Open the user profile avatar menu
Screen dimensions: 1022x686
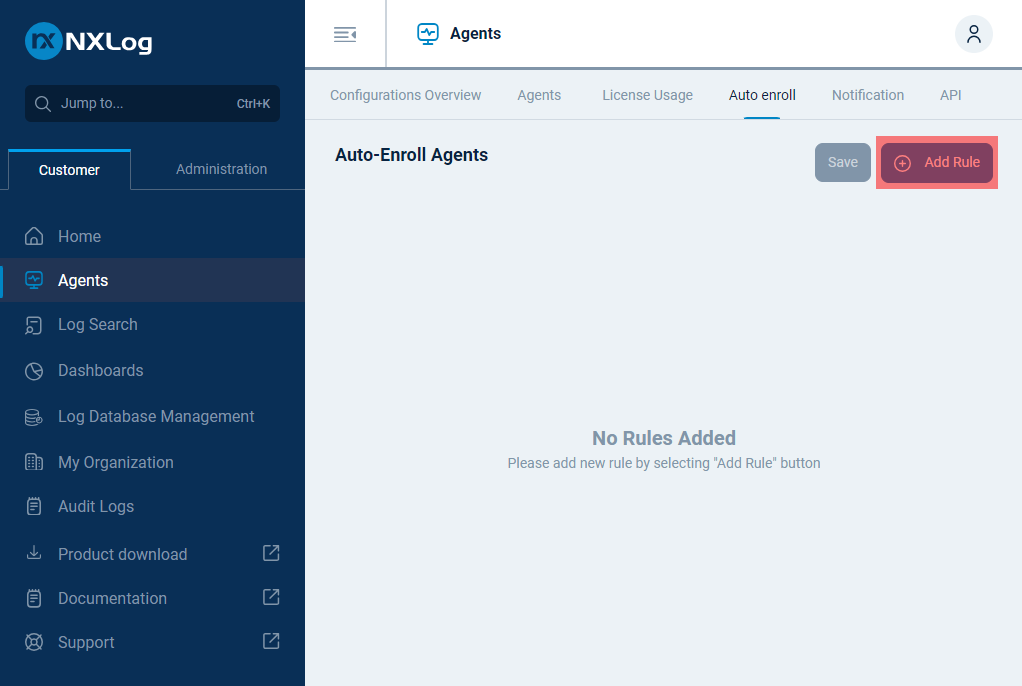coord(973,34)
